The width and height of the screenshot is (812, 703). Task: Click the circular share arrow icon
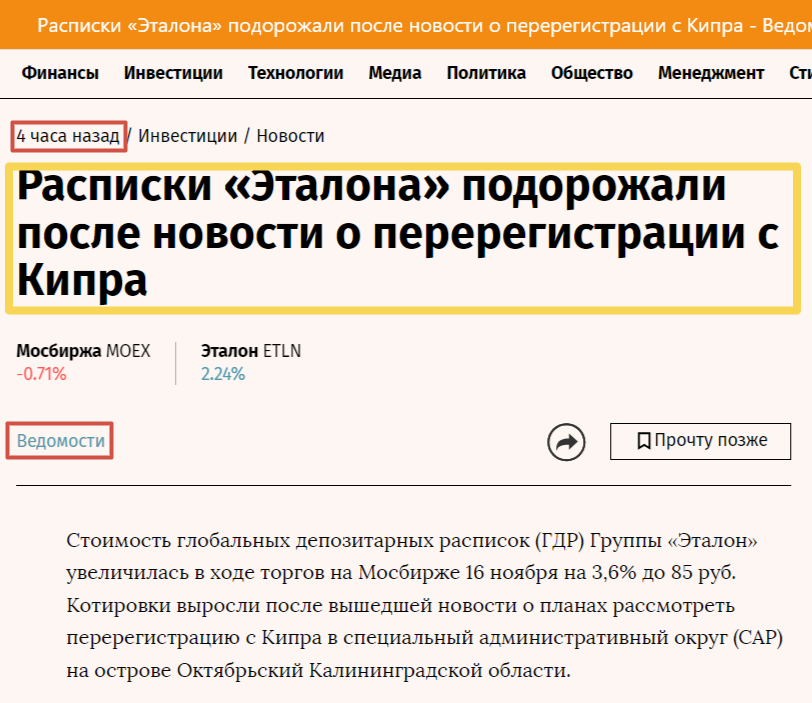[x=567, y=441]
